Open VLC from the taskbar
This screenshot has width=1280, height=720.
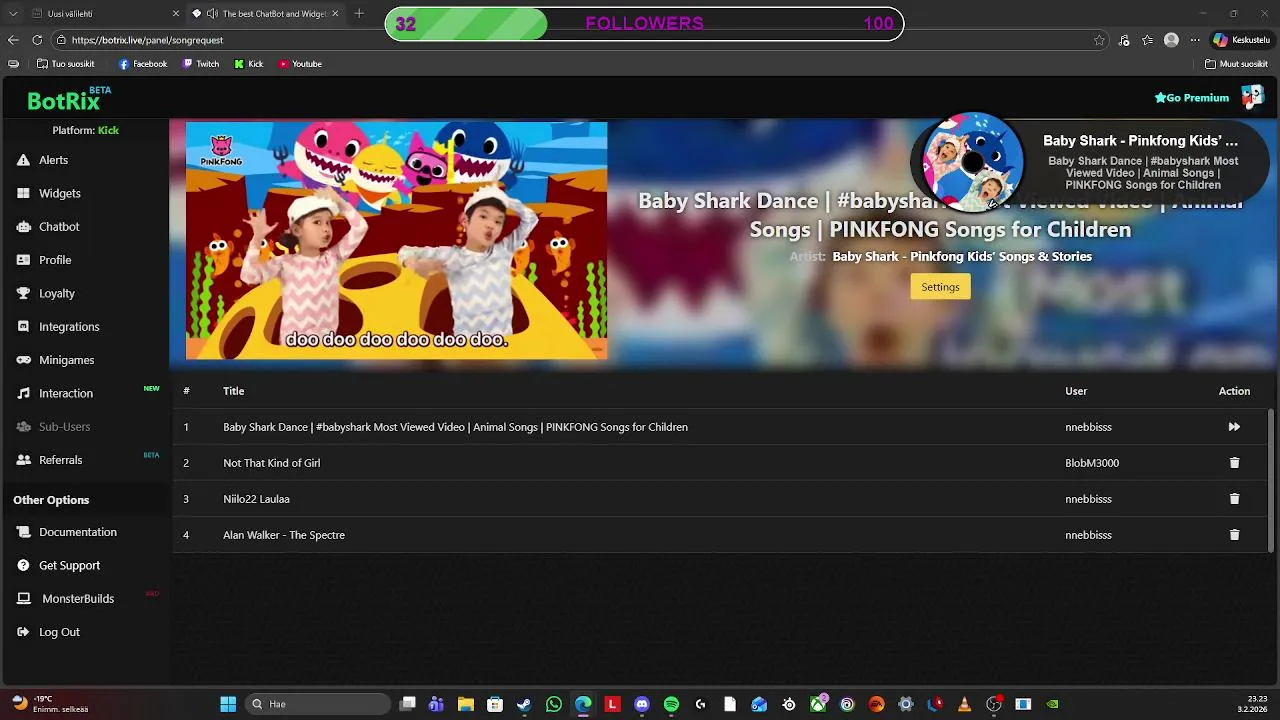[964, 704]
